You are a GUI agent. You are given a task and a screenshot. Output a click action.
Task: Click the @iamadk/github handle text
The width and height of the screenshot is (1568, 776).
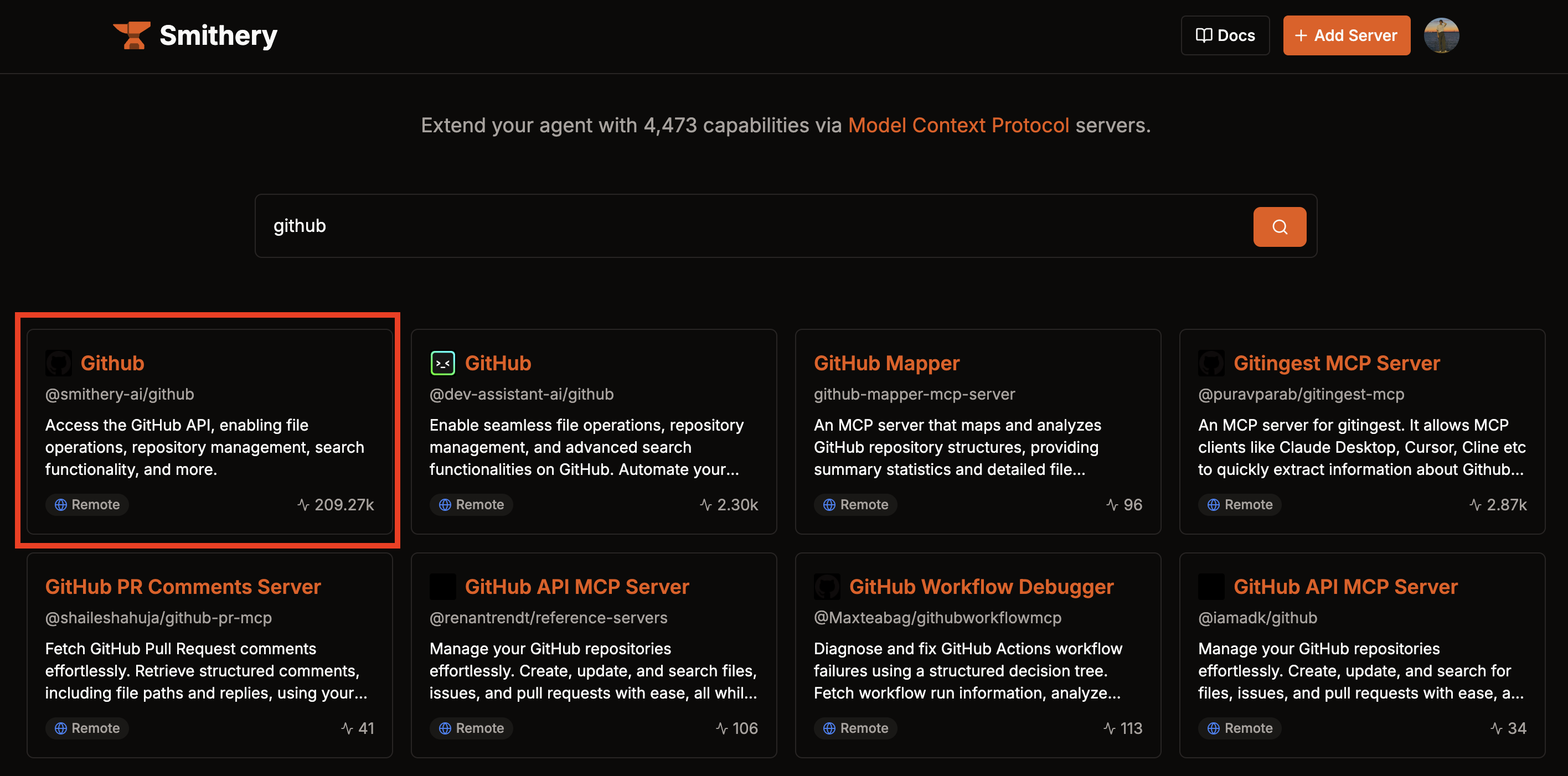pyautogui.click(x=1257, y=618)
